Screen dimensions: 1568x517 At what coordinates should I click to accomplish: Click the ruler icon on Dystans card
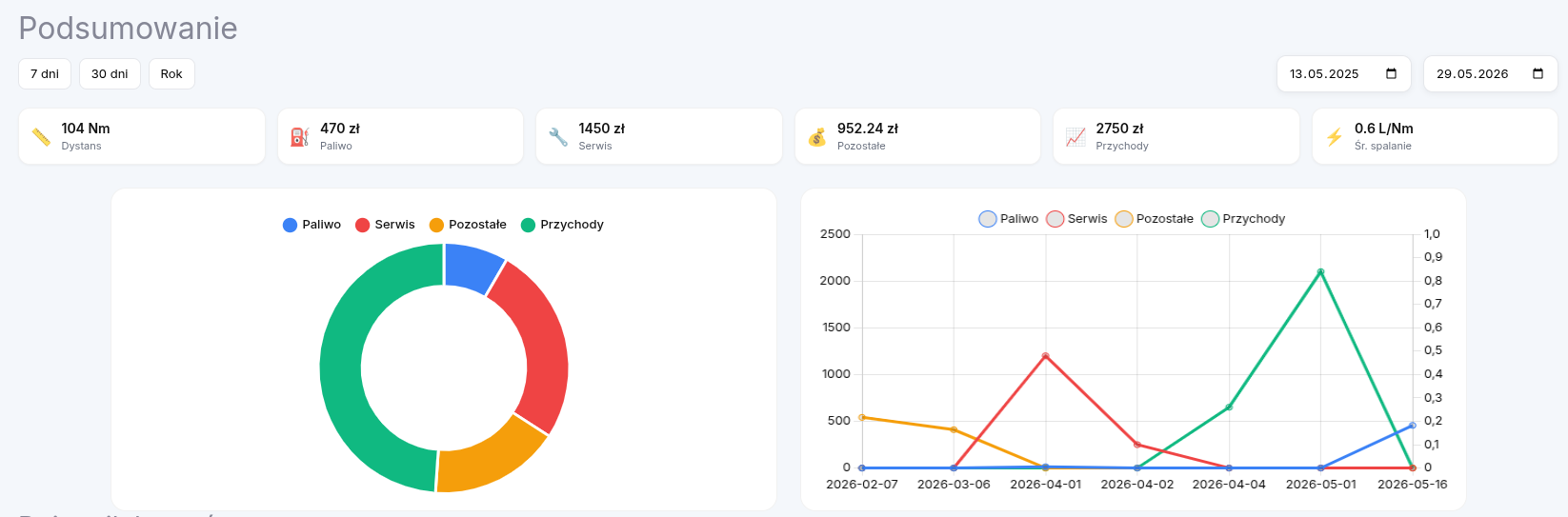pyautogui.click(x=41, y=137)
